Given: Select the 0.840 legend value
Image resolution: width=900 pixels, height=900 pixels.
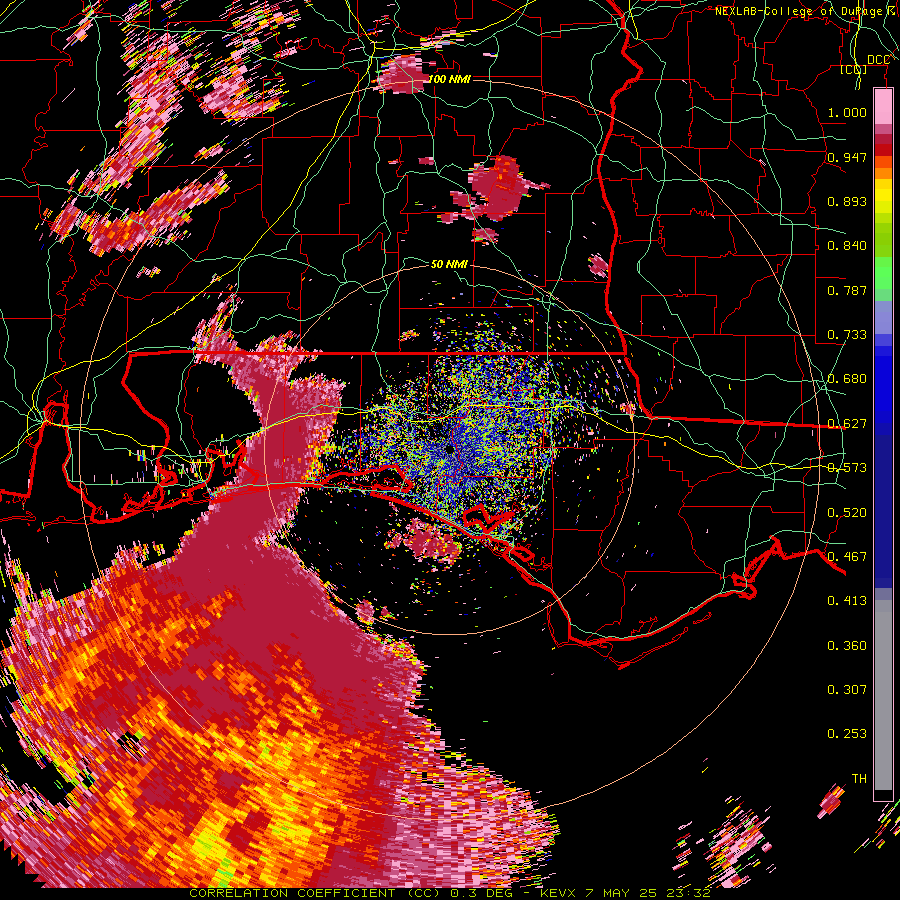Looking at the screenshot, I should pos(847,246).
